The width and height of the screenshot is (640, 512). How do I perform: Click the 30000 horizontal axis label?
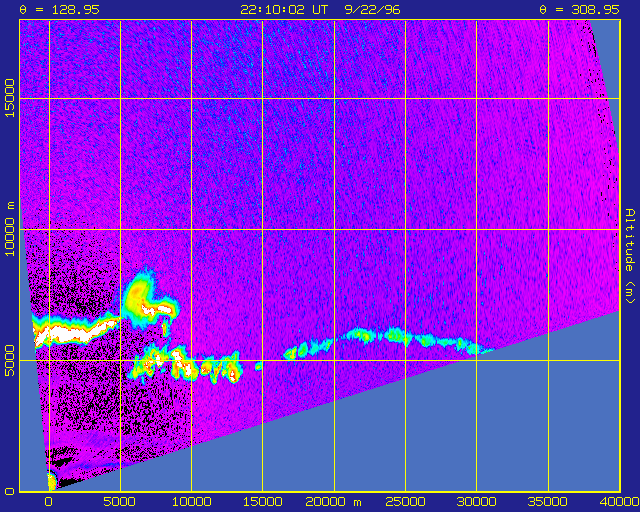[x=476, y=502]
